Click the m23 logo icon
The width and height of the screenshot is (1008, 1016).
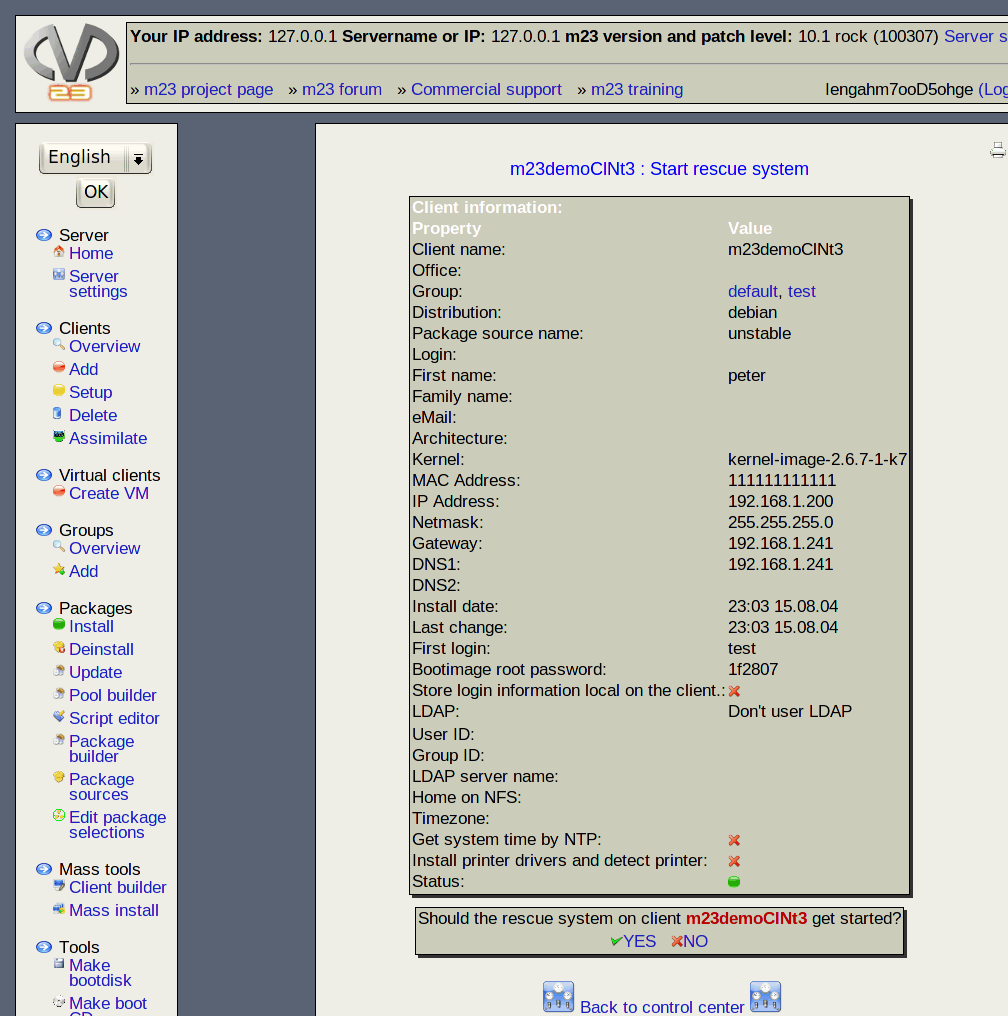pyautogui.click(x=71, y=63)
